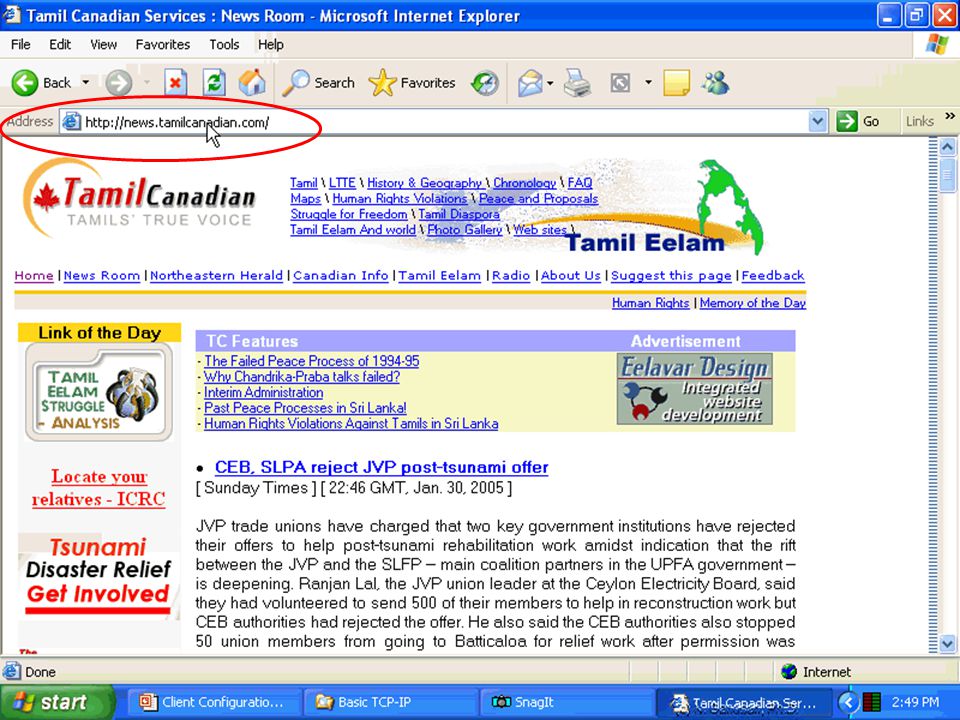Open Locate your relatives - ICRC link

[99, 488]
